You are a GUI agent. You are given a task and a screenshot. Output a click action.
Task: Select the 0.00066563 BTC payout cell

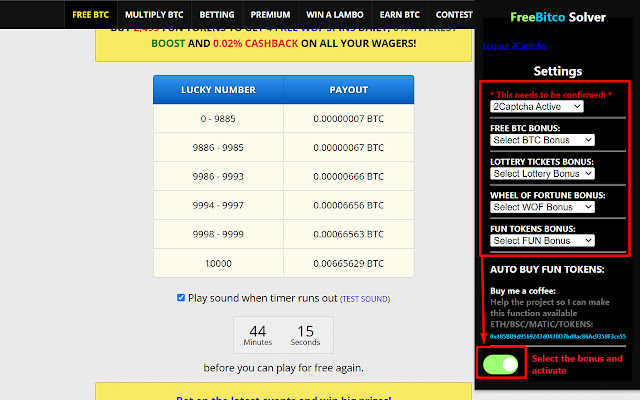pyautogui.click(x=349, y=234)
